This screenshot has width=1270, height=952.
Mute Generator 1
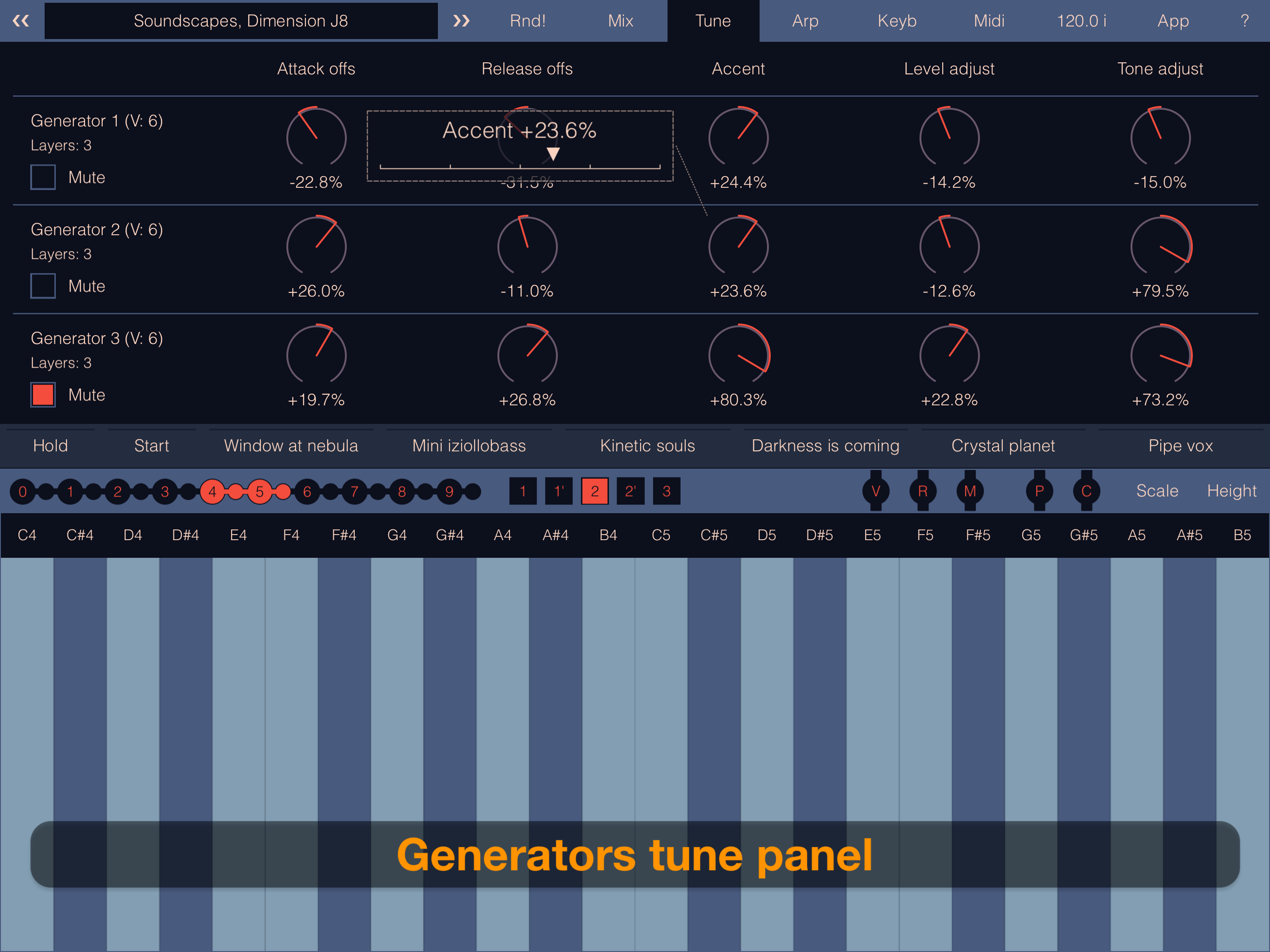click(43, 178)
